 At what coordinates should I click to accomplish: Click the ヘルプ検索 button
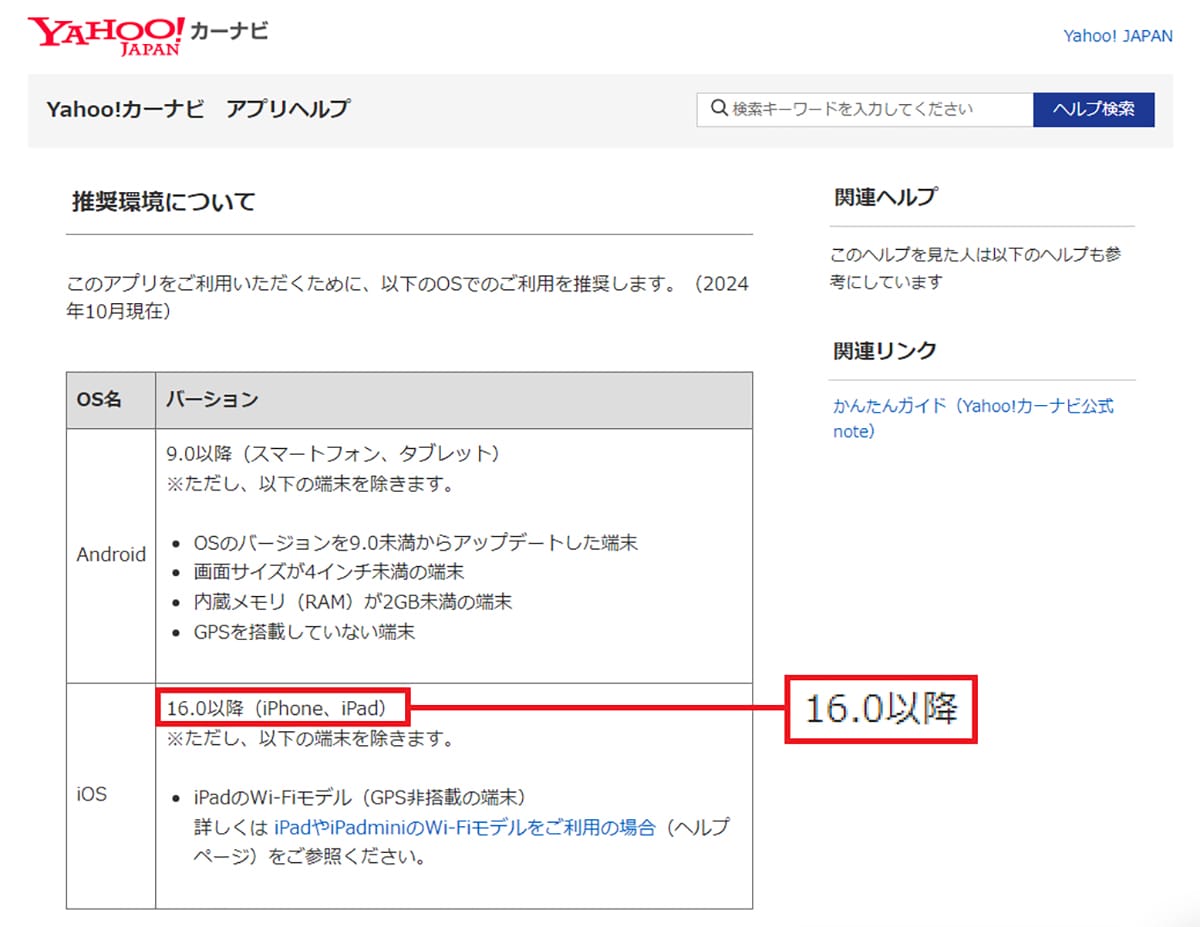pyautogui.click(x=1093, y=110)
